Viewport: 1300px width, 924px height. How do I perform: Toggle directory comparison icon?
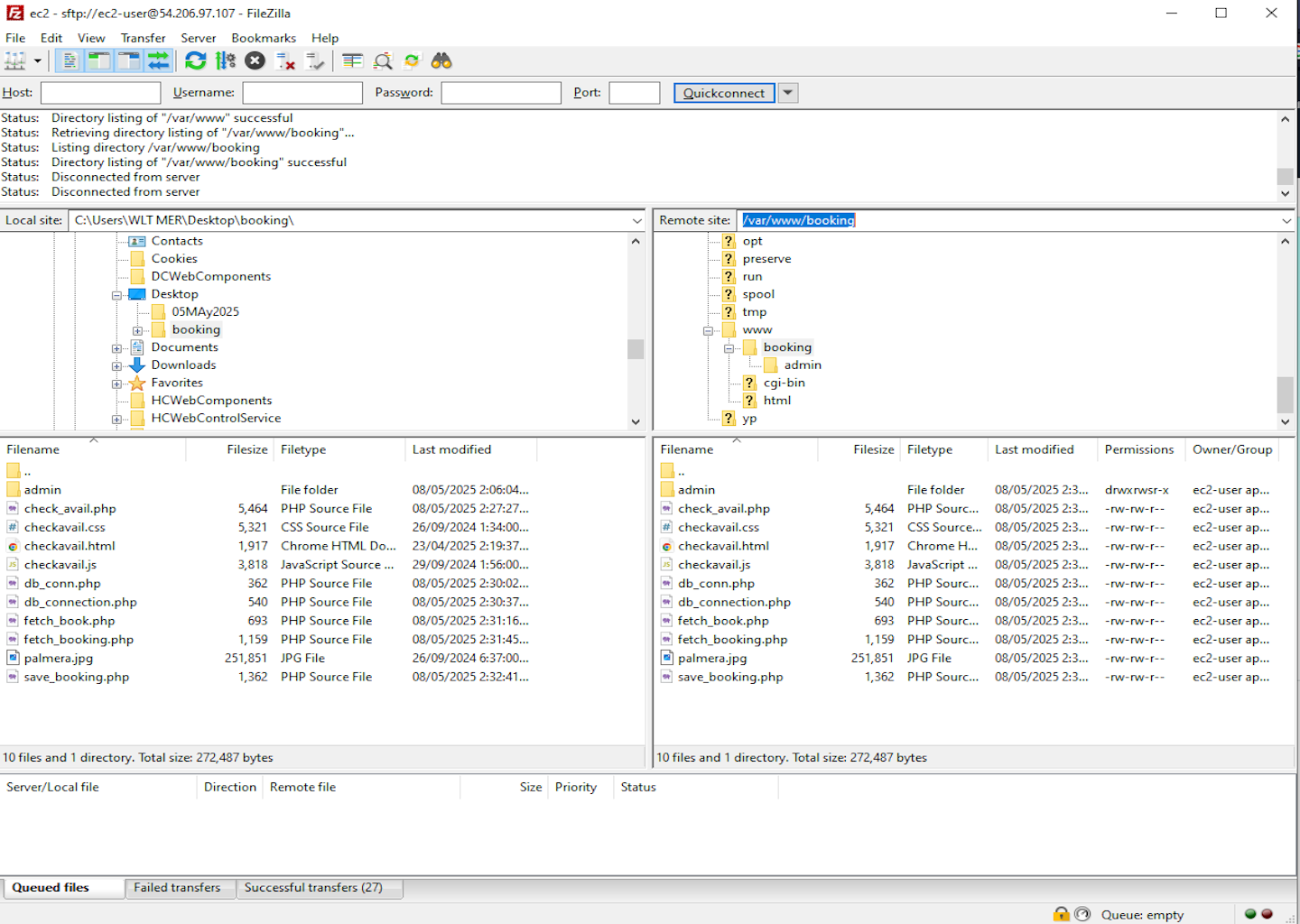tap(383, 61)
